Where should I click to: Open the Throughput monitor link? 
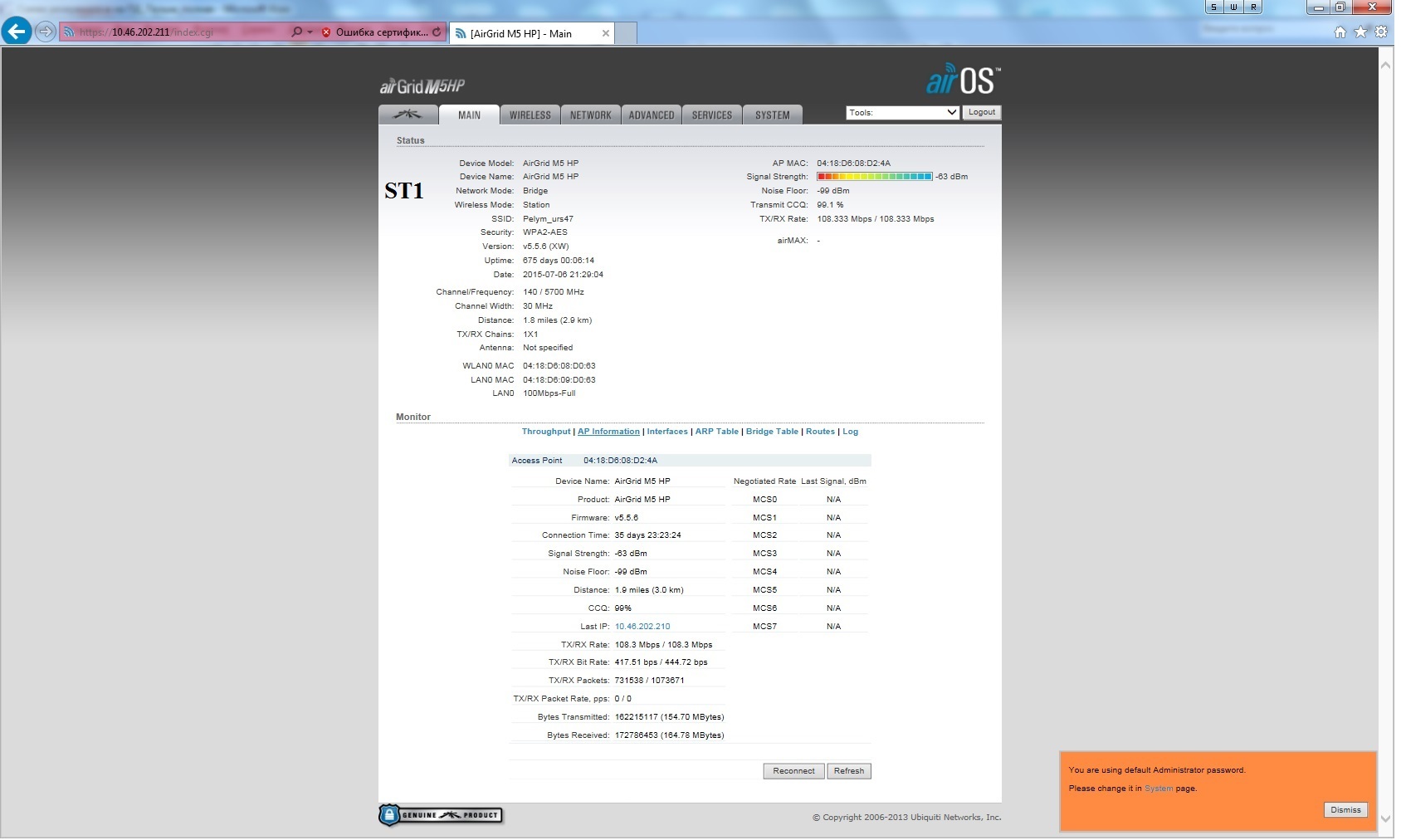(546, 432)
